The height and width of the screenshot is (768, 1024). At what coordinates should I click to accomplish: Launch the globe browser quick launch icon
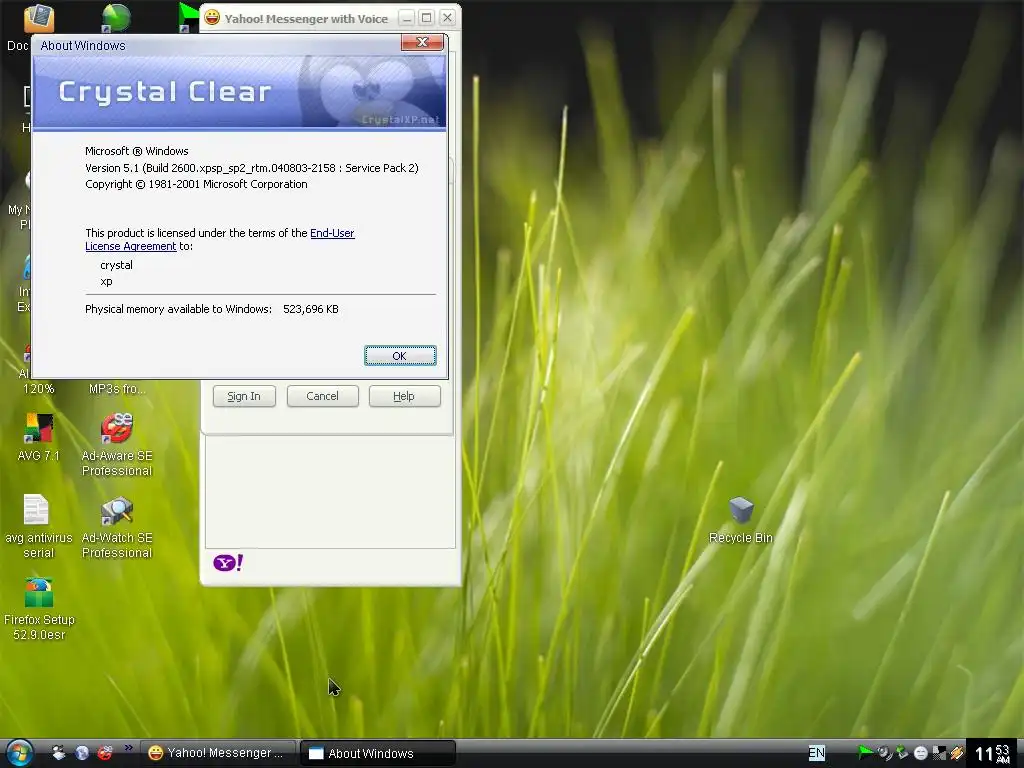pos(82,753)
